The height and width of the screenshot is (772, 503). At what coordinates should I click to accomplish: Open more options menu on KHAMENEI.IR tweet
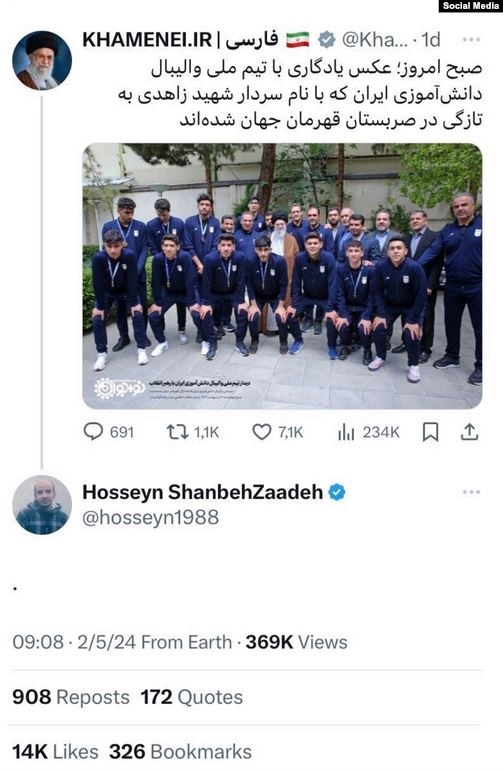click(x=471, y=40)
